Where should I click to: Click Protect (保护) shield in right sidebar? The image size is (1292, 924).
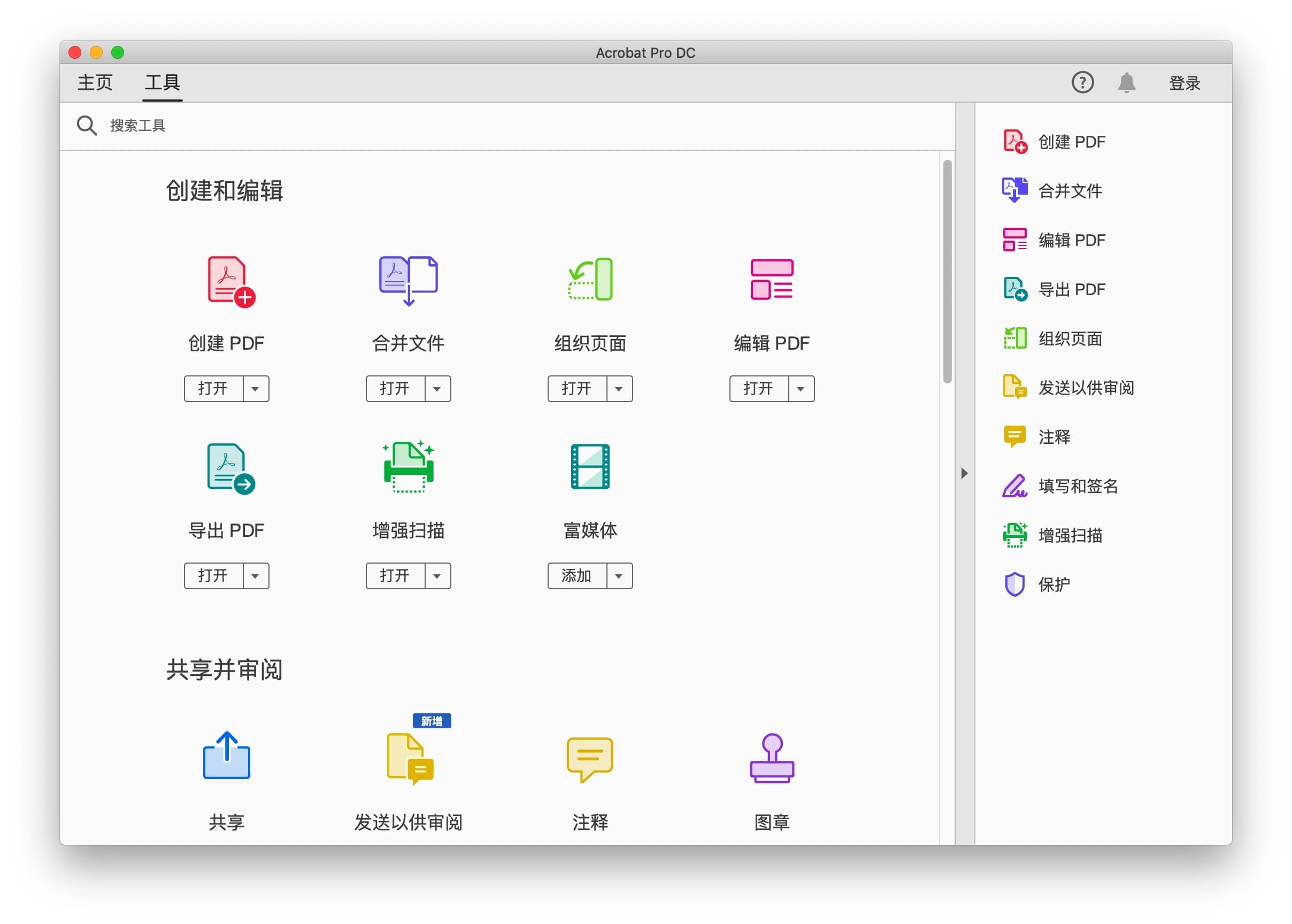pyautogui.click(x=1014, y=584)
